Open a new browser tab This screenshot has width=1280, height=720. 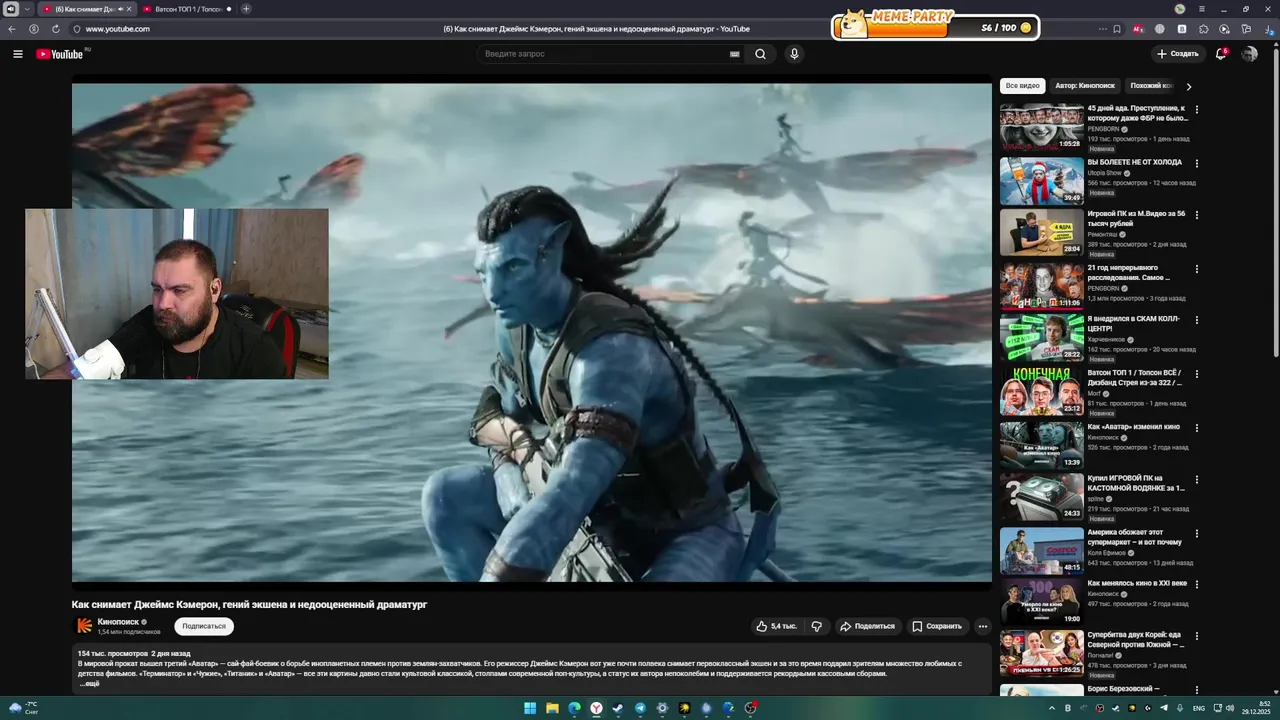pyautogui.click(x=246, y=9)
